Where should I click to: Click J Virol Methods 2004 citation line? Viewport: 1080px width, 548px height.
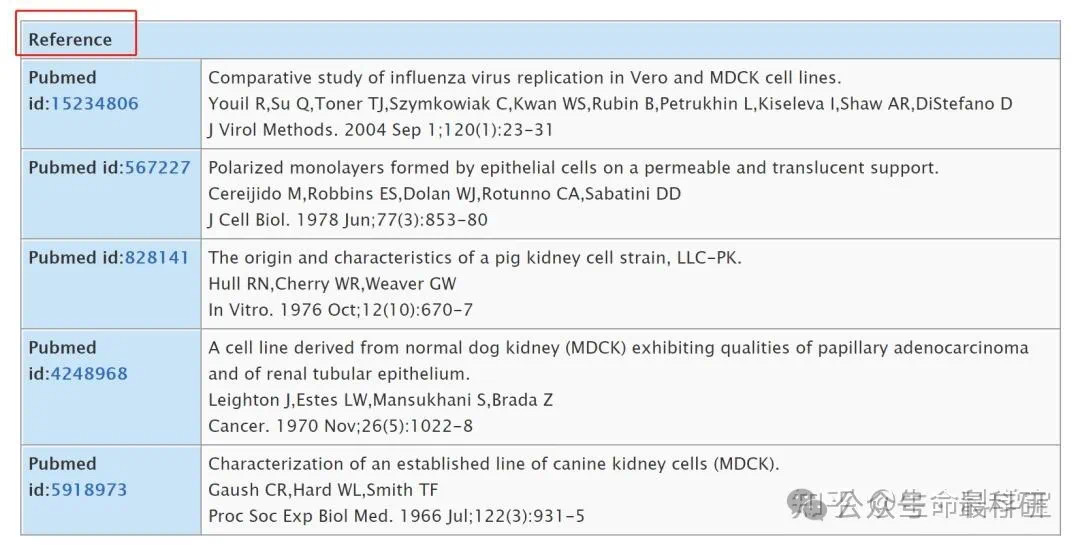coord(380,130)
